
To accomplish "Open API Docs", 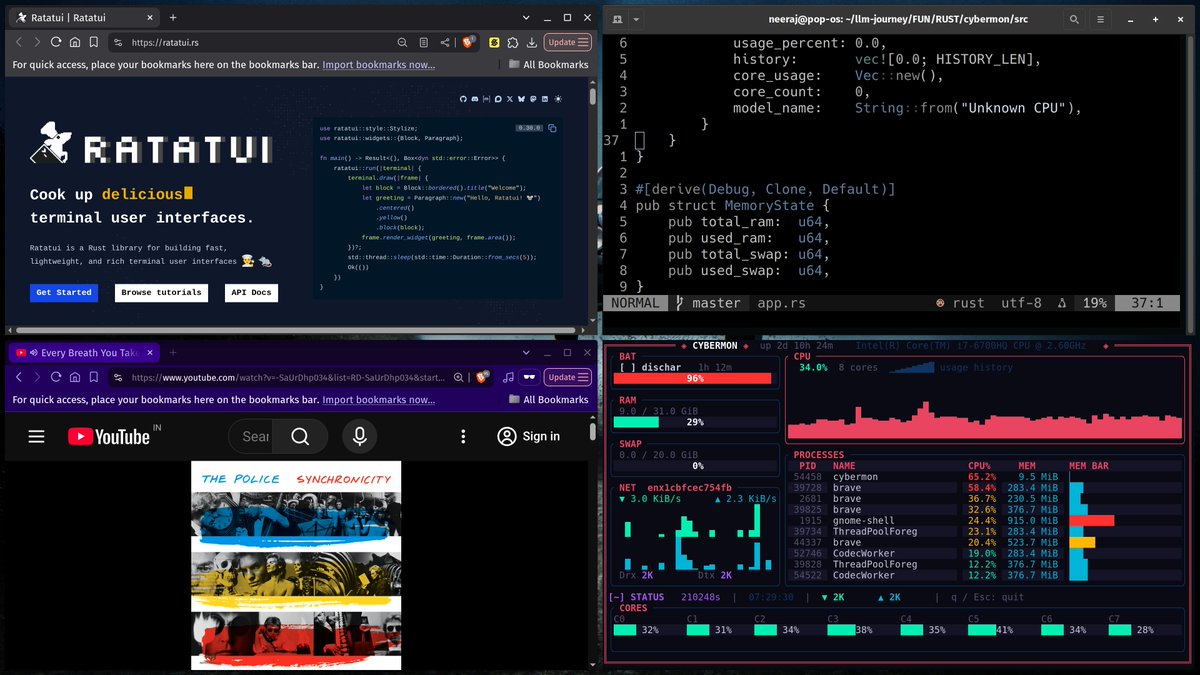I will point(251,293).
